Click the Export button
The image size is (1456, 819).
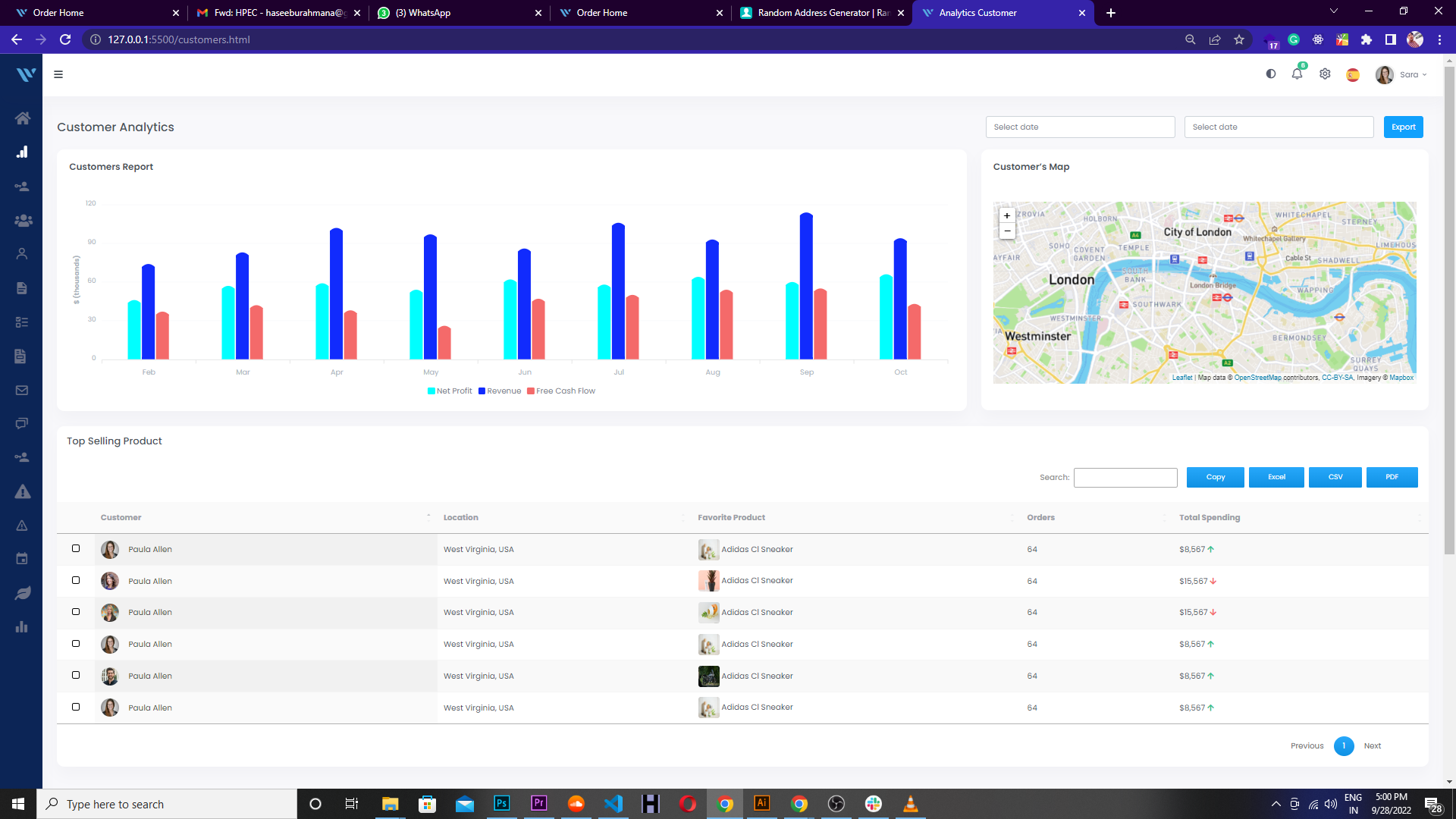1403,127
